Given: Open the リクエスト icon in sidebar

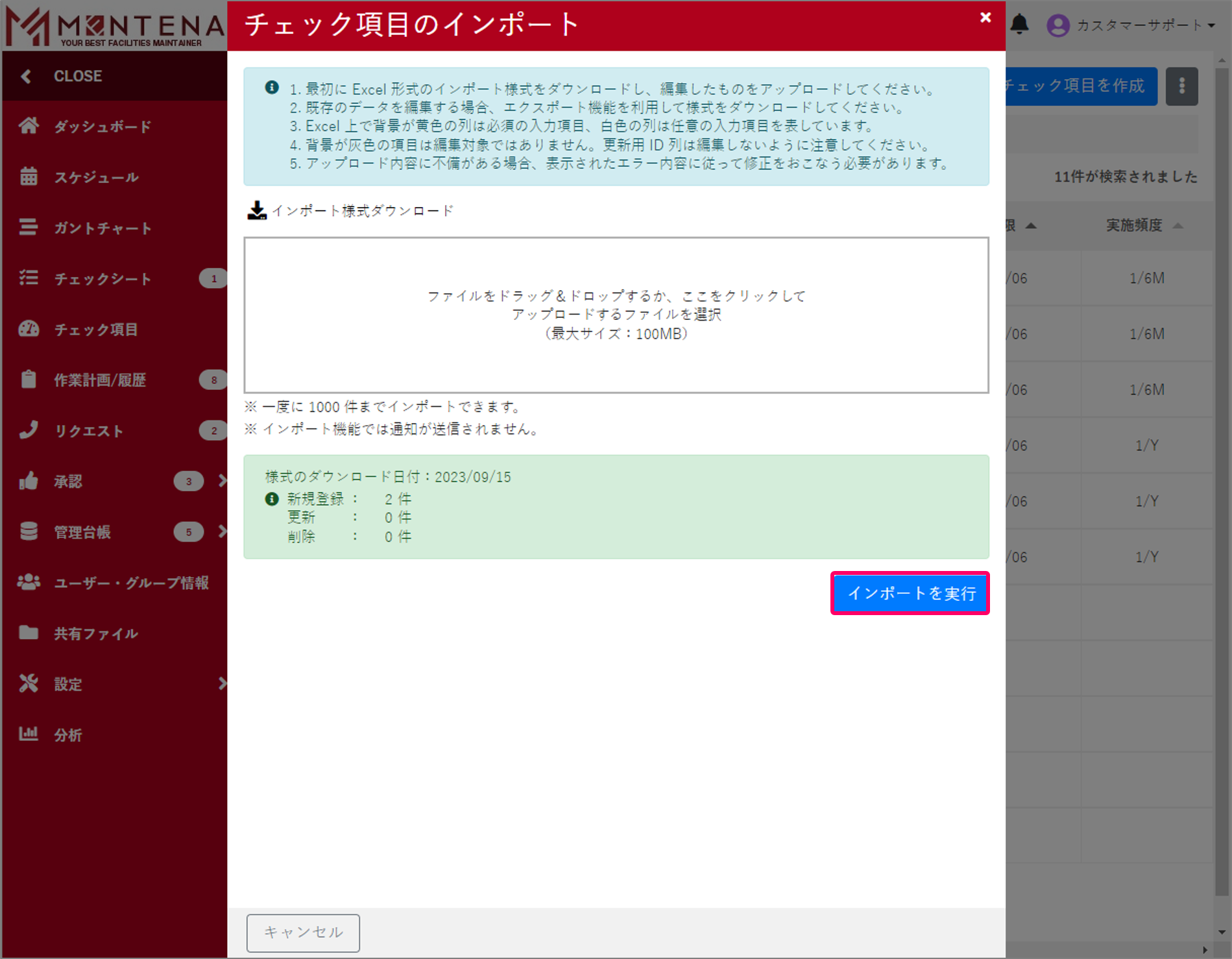Looking at the screenshot, I should pyautogui.click(x=29, y=430).
